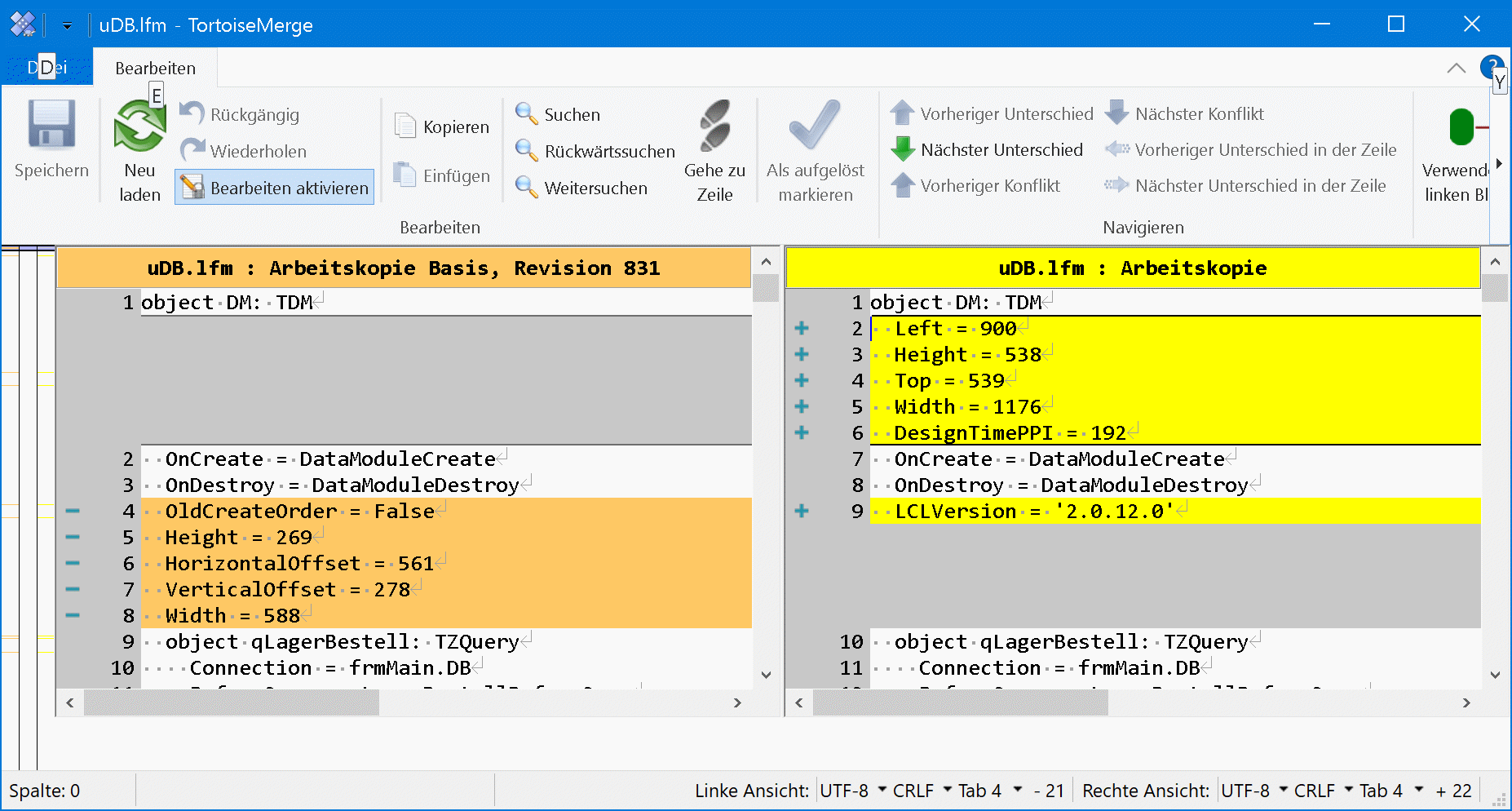Open the Datei file menu tab

point(47,68)
